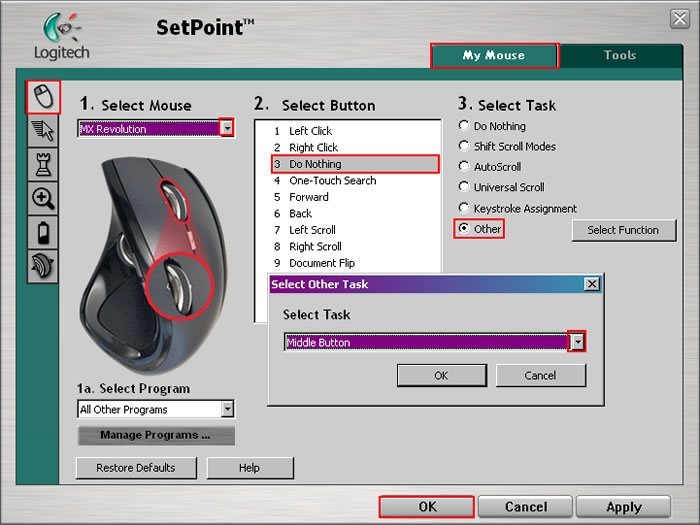This screenshot has height=525, width=700.
Task: Open the pointer movement settings sidebar icon
Action: point(43,131)
